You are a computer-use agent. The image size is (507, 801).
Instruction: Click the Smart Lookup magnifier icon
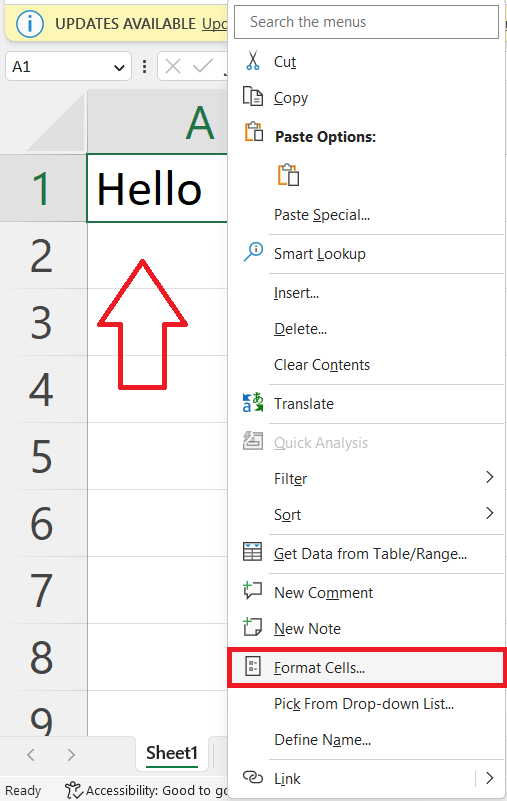253,252
